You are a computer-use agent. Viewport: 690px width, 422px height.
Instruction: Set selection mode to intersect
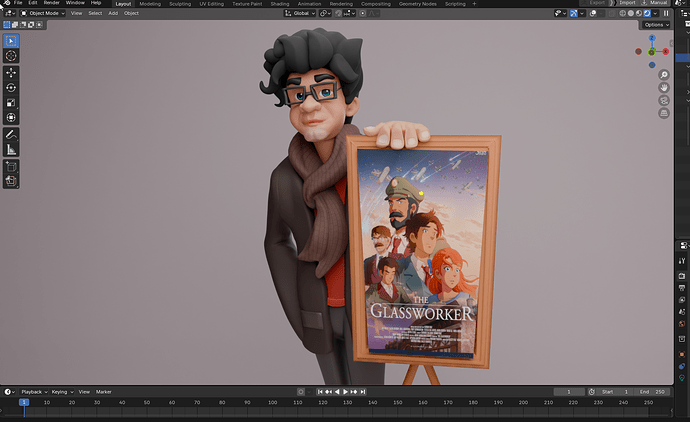click(39, 25)
